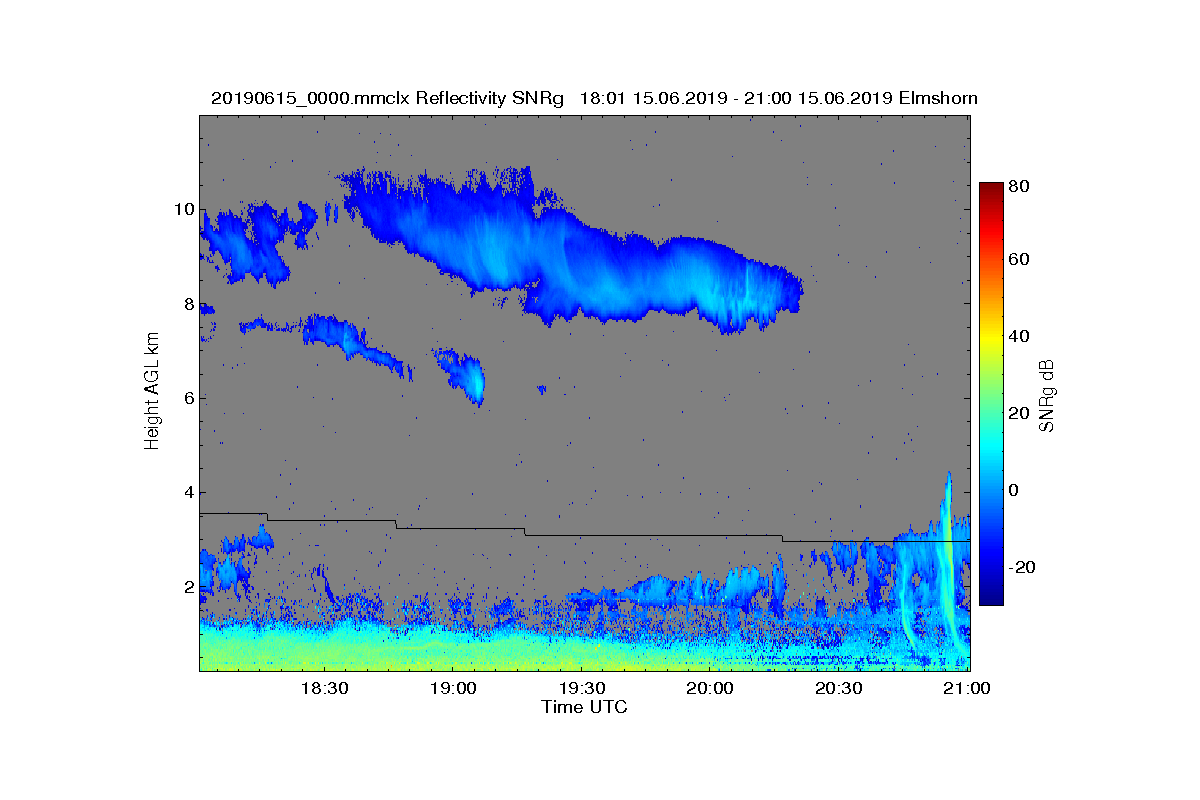Click the large cirrus cloud echo near 9 km
Screen dimensions: 1200x800
point(570,250)
